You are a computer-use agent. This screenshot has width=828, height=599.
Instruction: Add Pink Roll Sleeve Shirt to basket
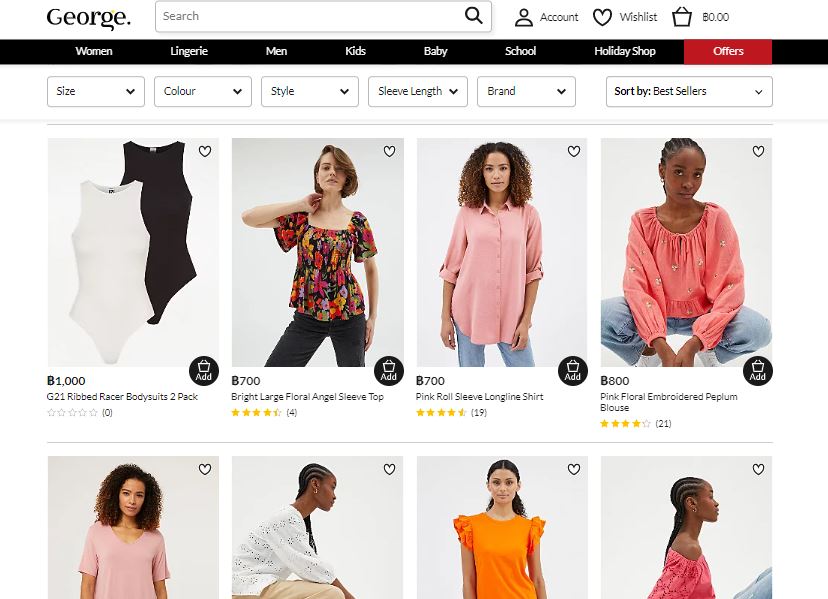click(573, 370)
